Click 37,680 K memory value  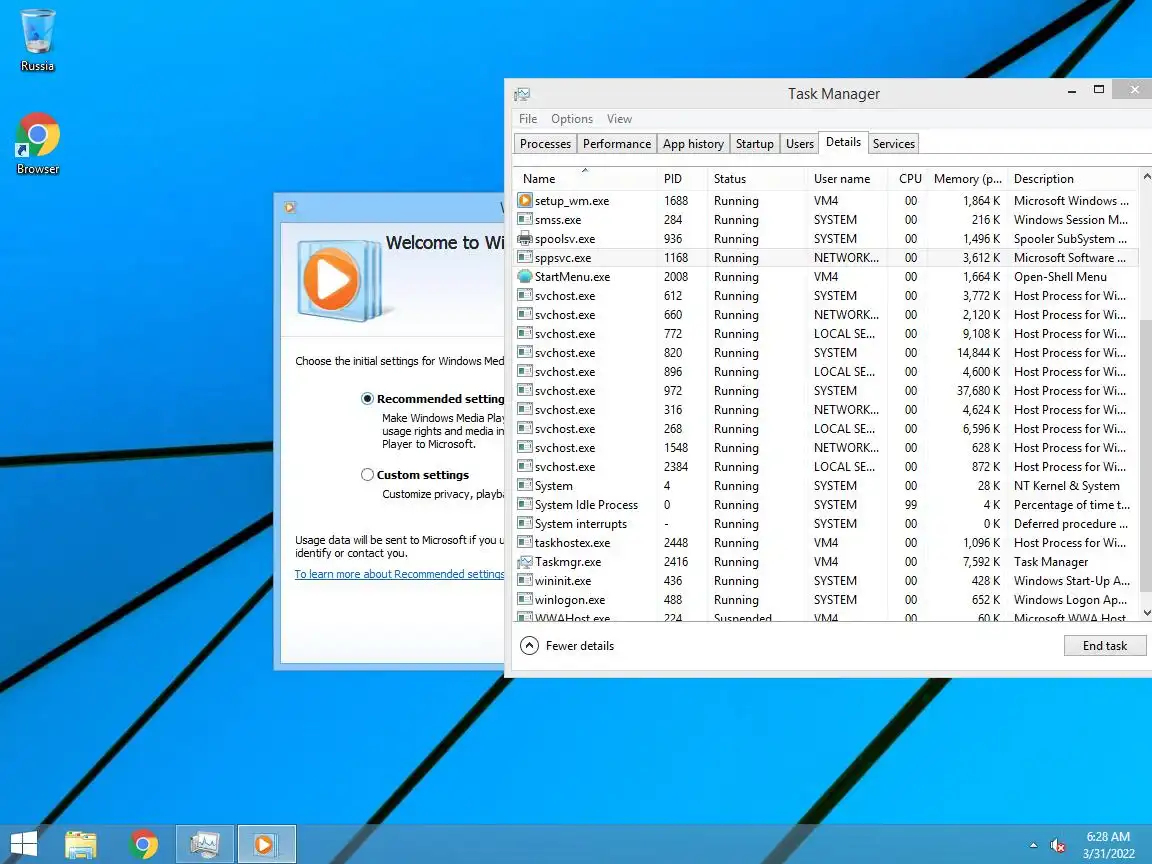click(x=978, y=390)
